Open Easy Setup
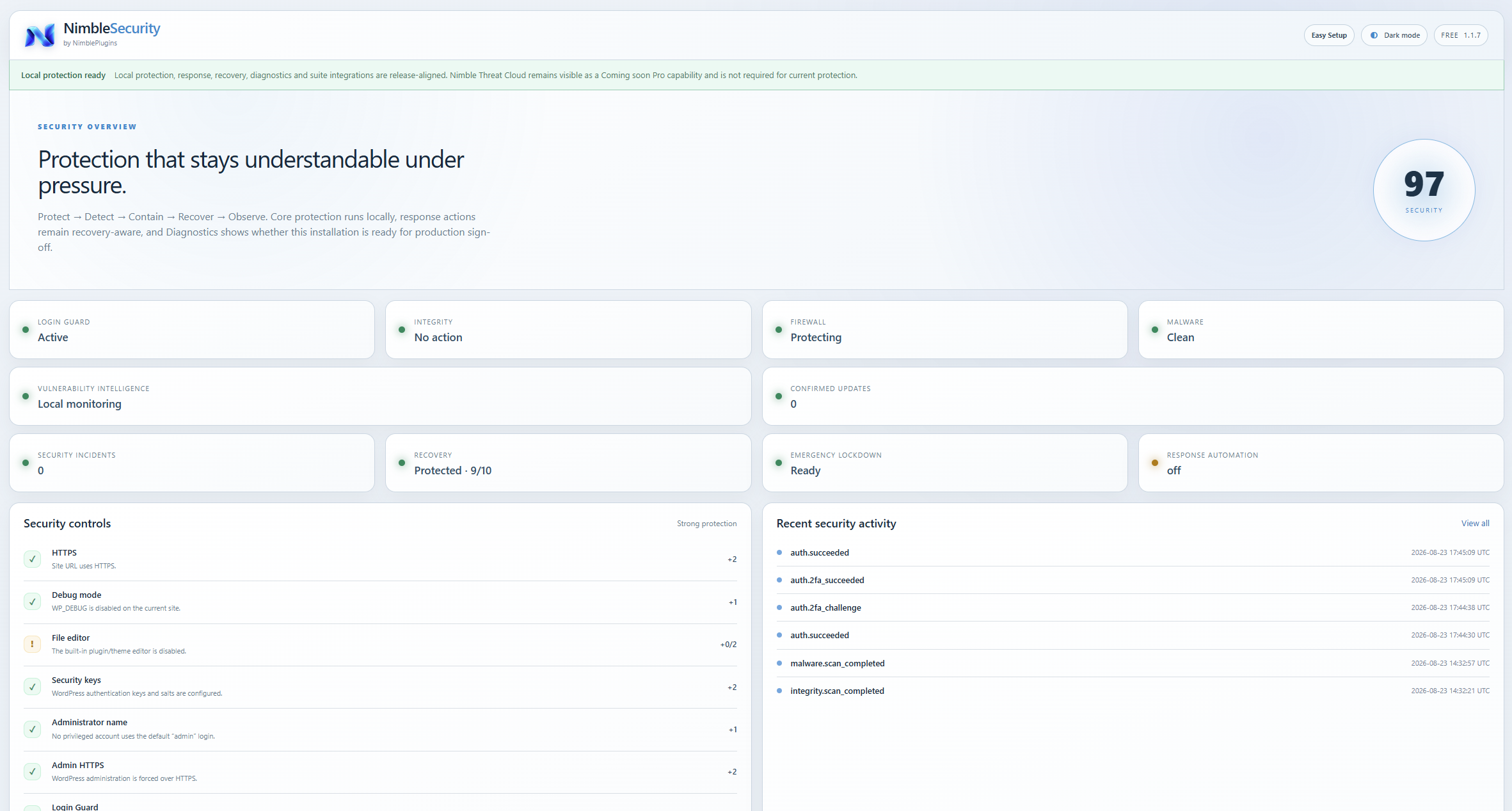1512x811 pixels. click(x=1329, y=35)
